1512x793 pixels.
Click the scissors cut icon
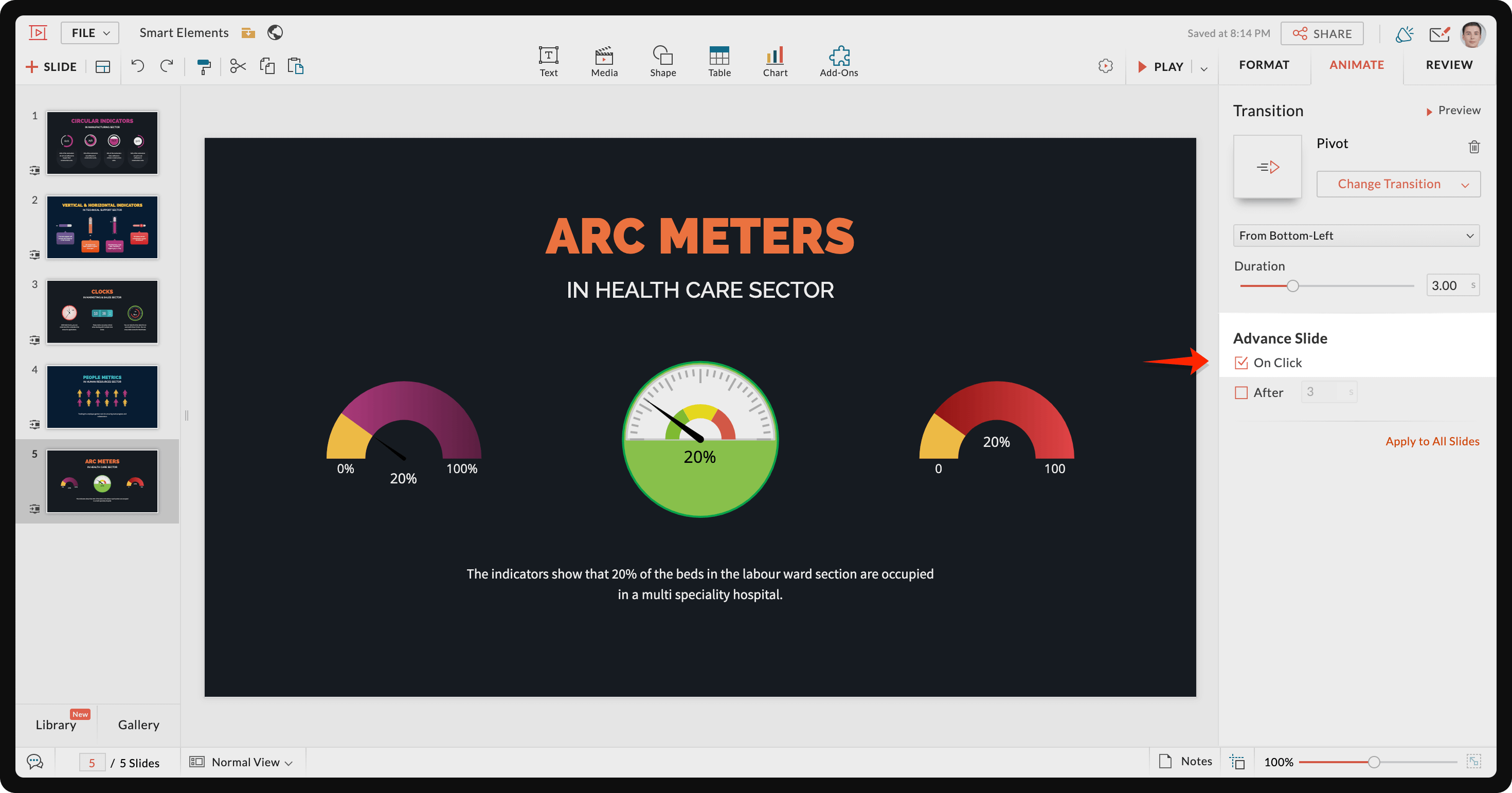pos(238,66)
